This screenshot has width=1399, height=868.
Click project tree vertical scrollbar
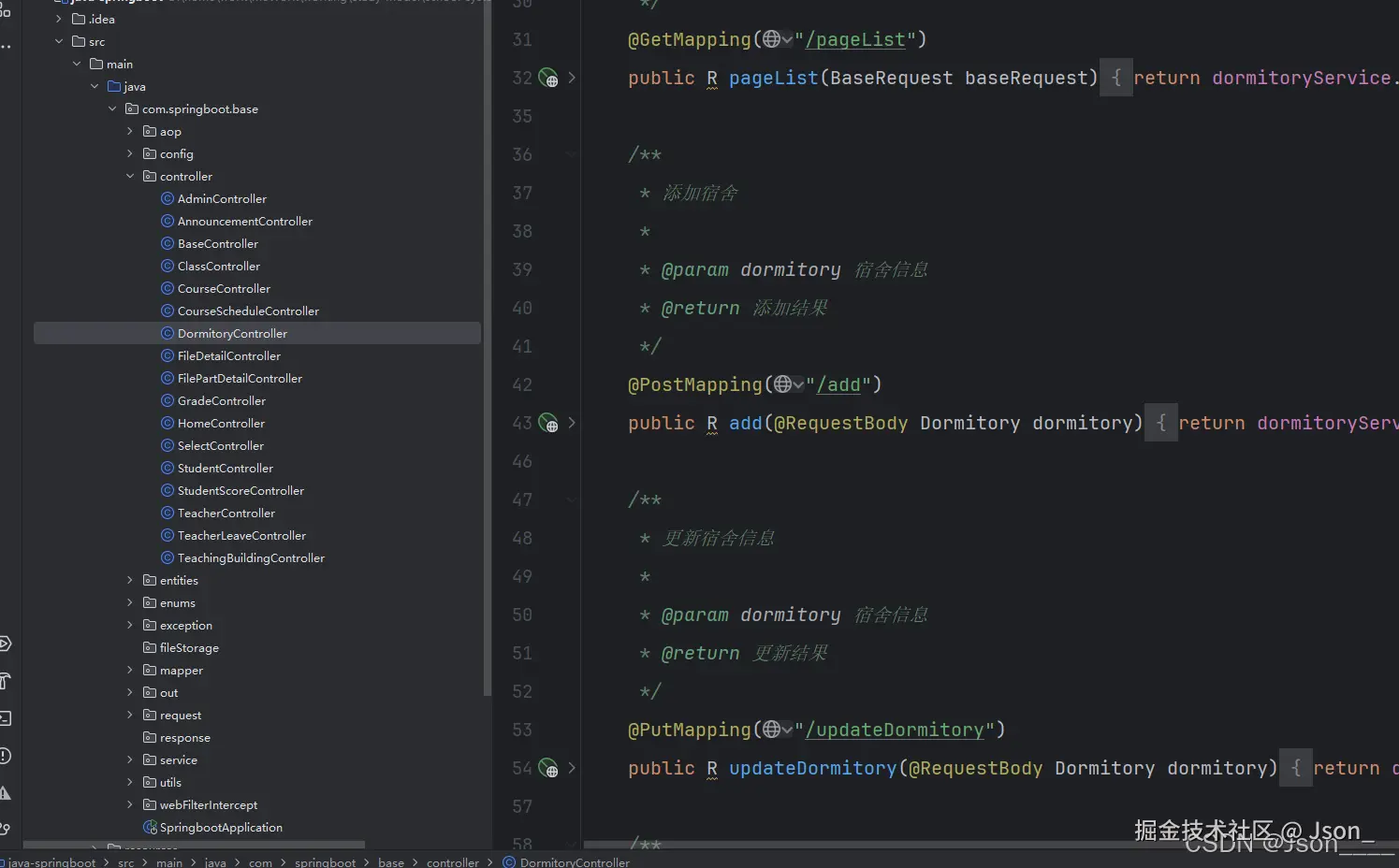point(487,346)
